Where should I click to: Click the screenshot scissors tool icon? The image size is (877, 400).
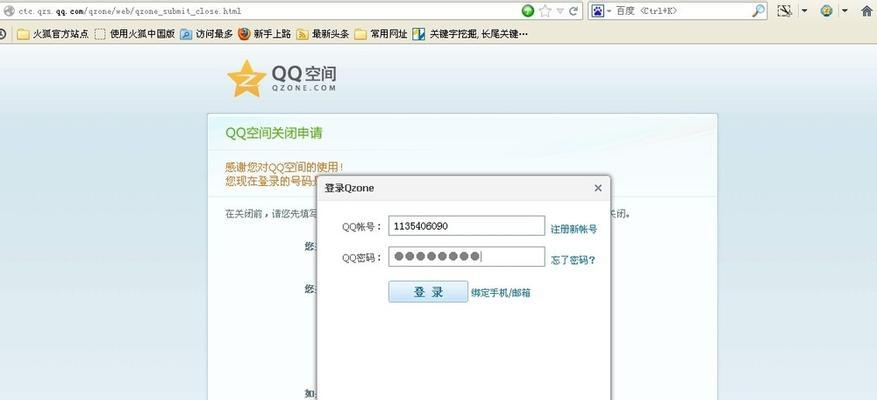[x=786, y=11]
